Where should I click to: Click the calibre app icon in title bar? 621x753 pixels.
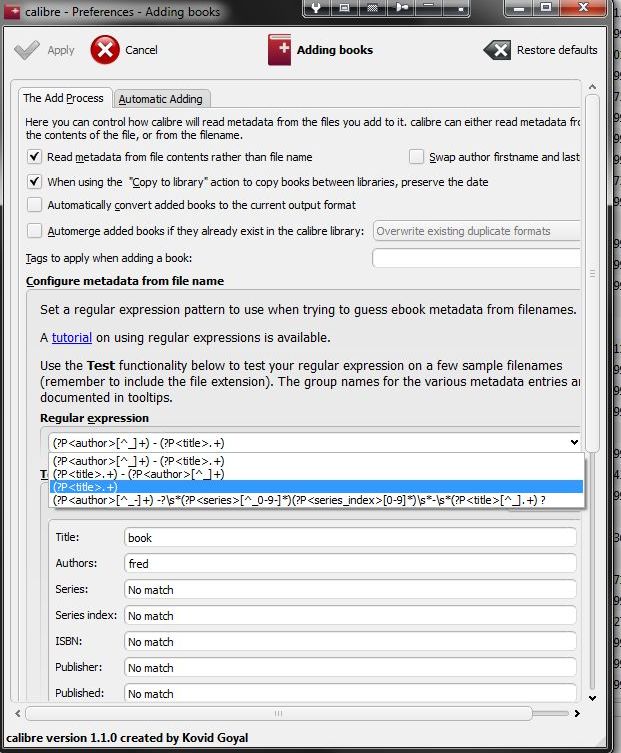(x=12, y=12)
